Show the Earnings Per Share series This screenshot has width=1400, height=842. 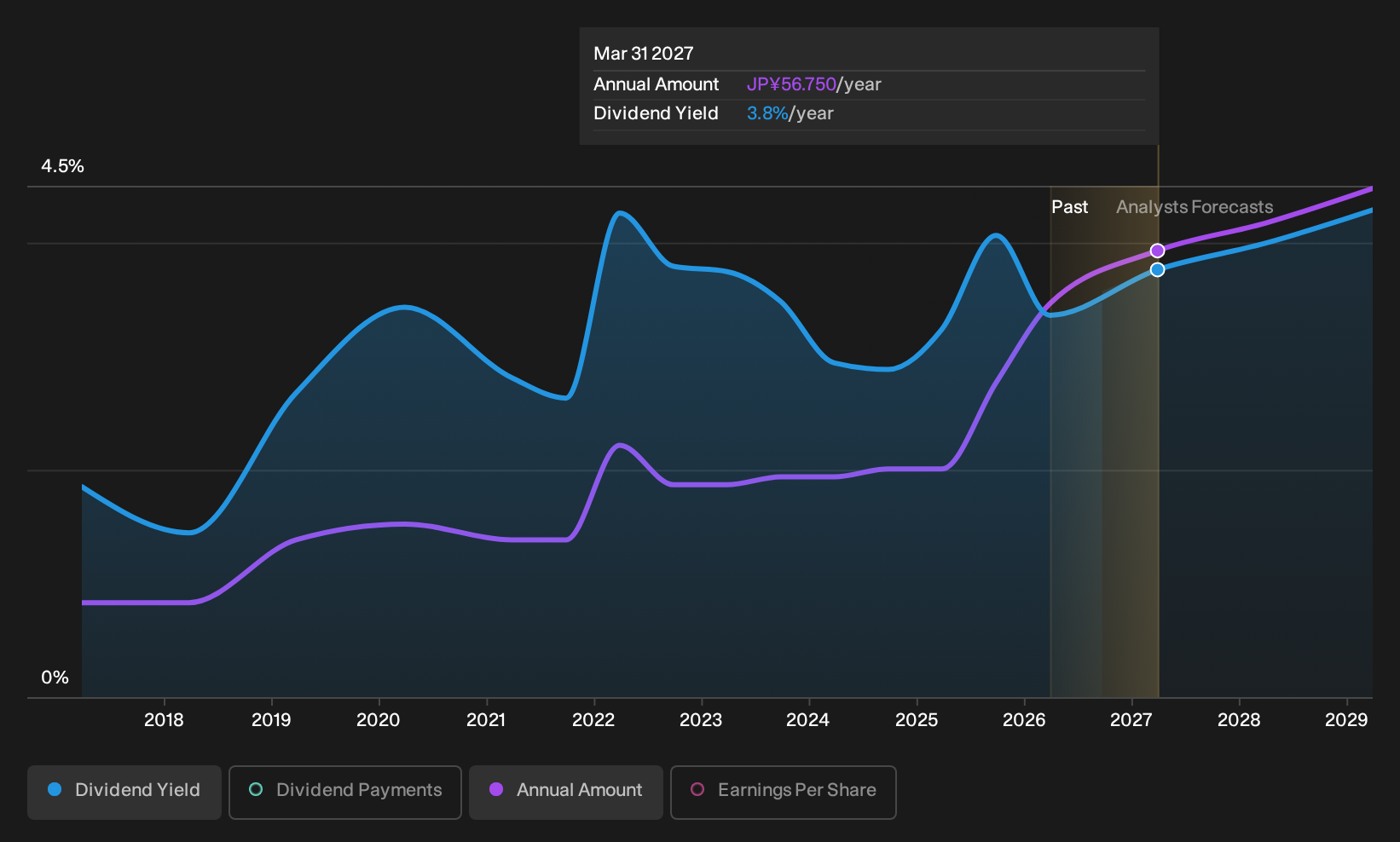(784, 792)
